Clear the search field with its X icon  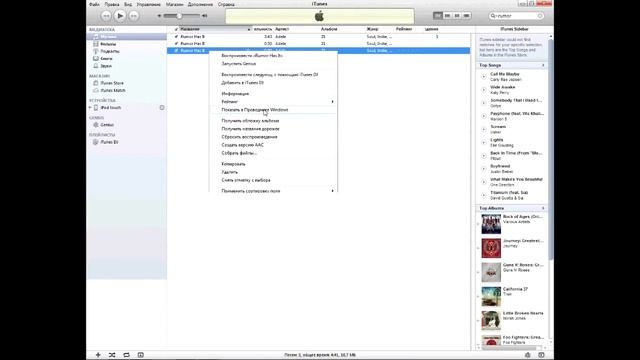pos(540,16)
